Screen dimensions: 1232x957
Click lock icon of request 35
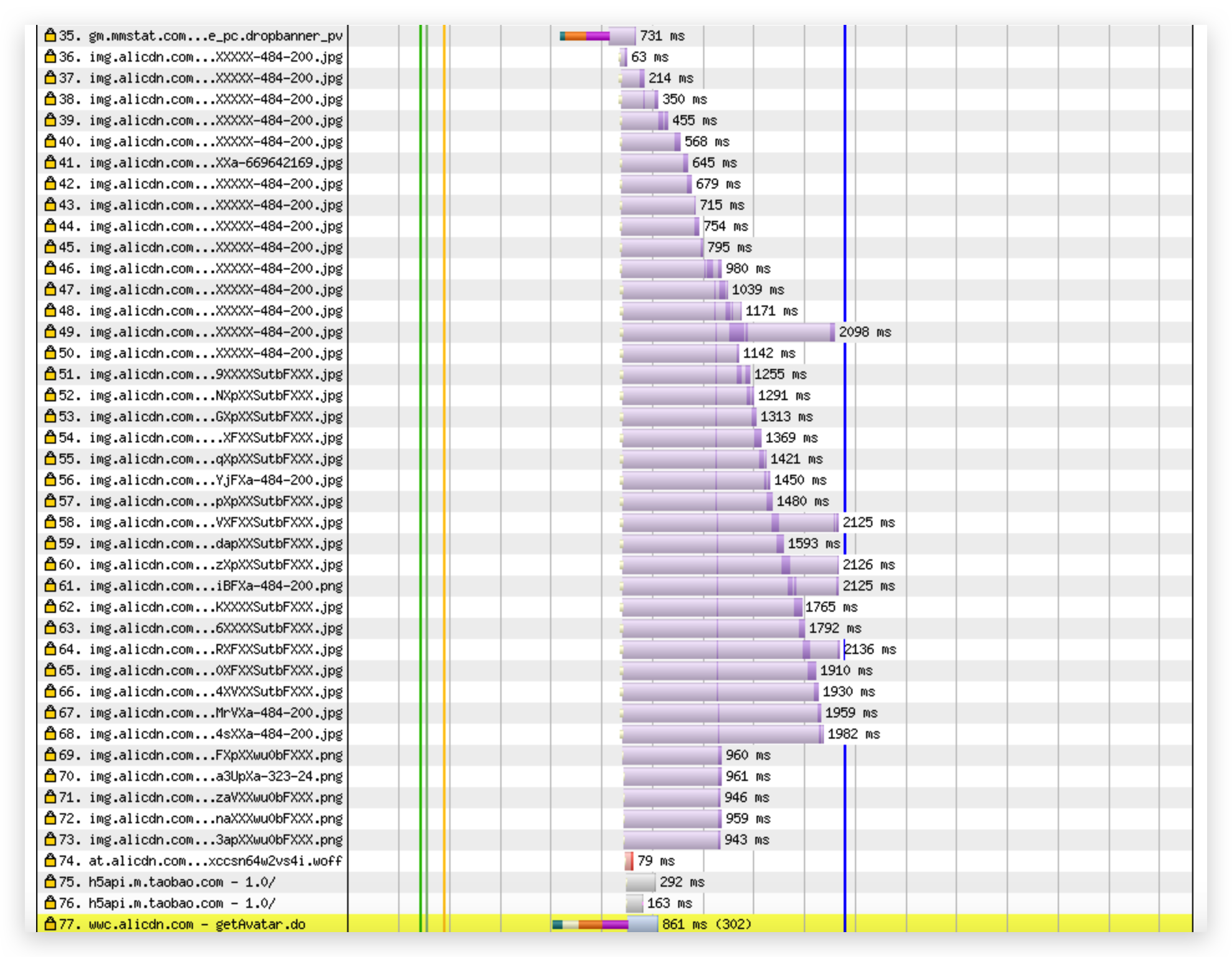pyautogui.click(x=50, y=35)
